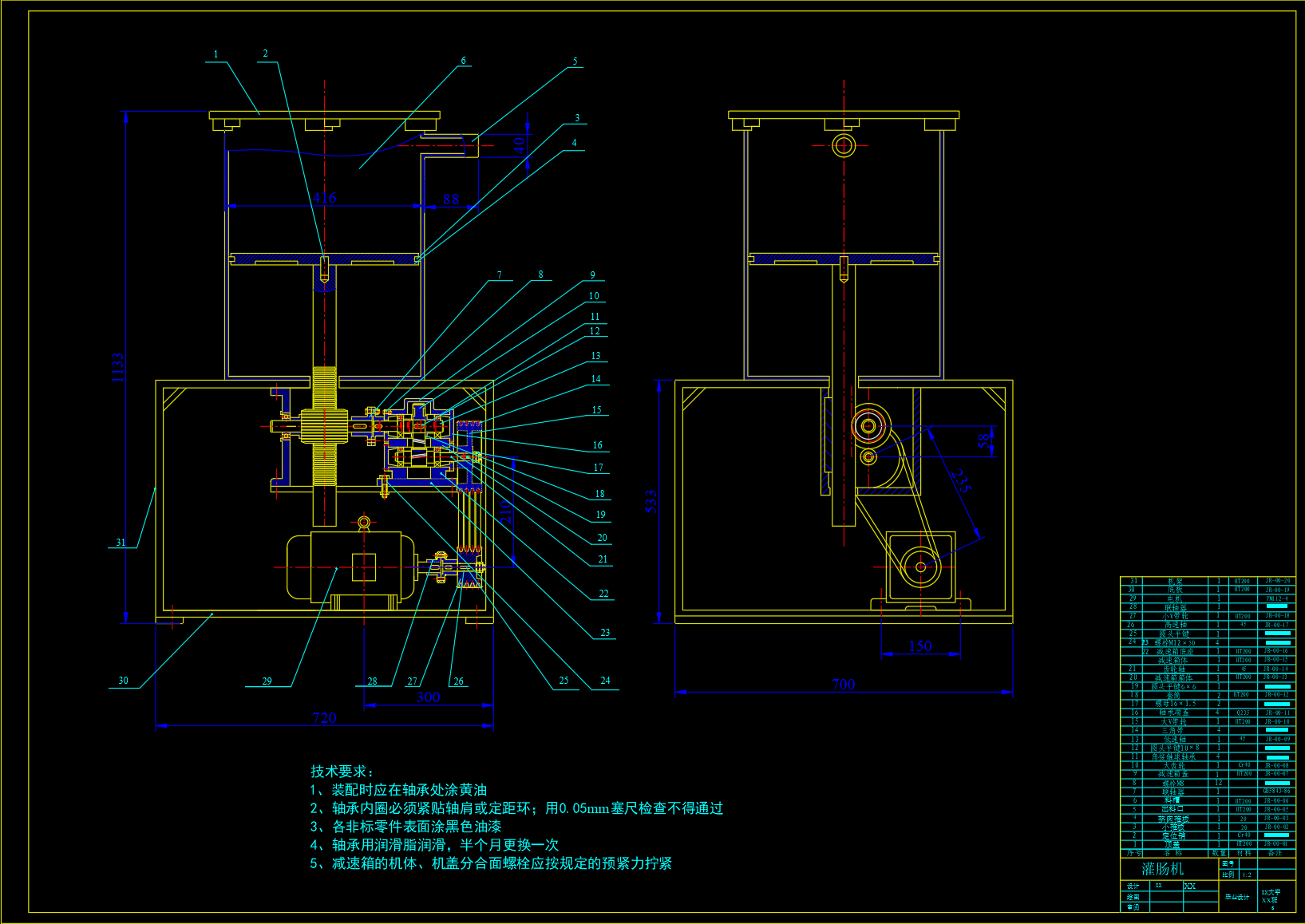Click requirement line 3 各非标零件表面涂黑色油漆

click(405, 827)
